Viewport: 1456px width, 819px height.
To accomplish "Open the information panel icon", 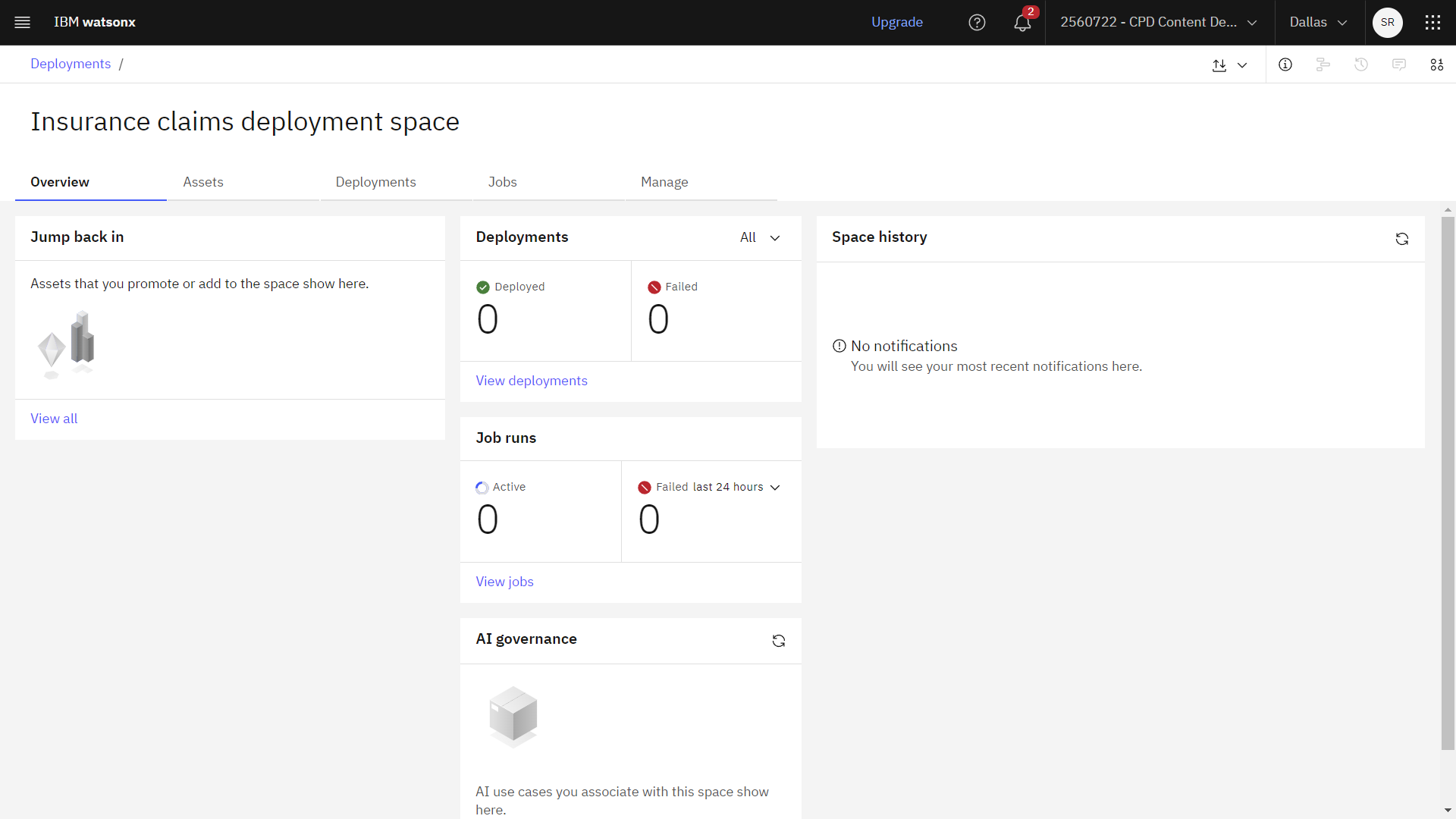I will coord(1285,64).
